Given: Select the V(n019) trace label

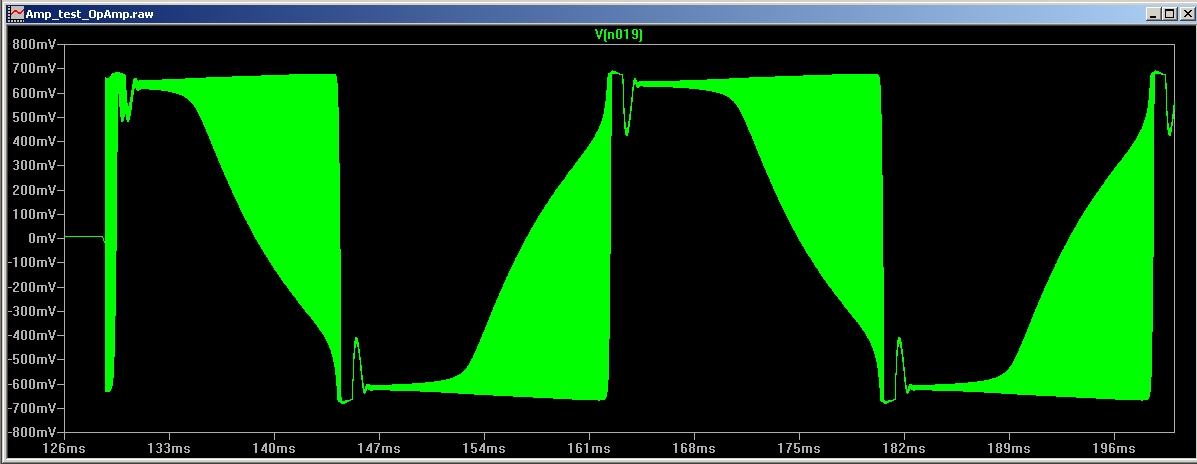Looking at the screenshot, I should [618, 35].
